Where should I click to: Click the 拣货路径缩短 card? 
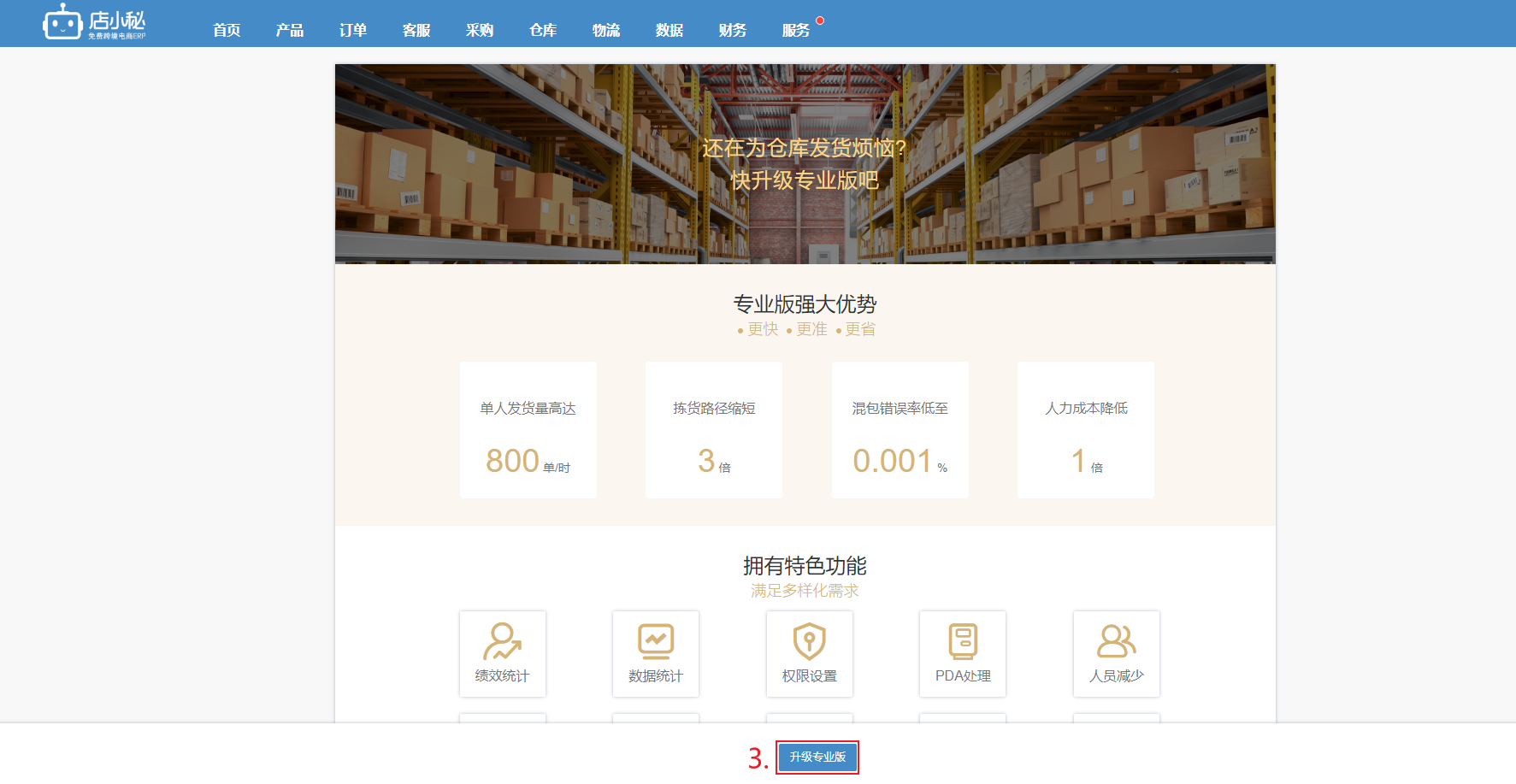click(x=714, y=430)
